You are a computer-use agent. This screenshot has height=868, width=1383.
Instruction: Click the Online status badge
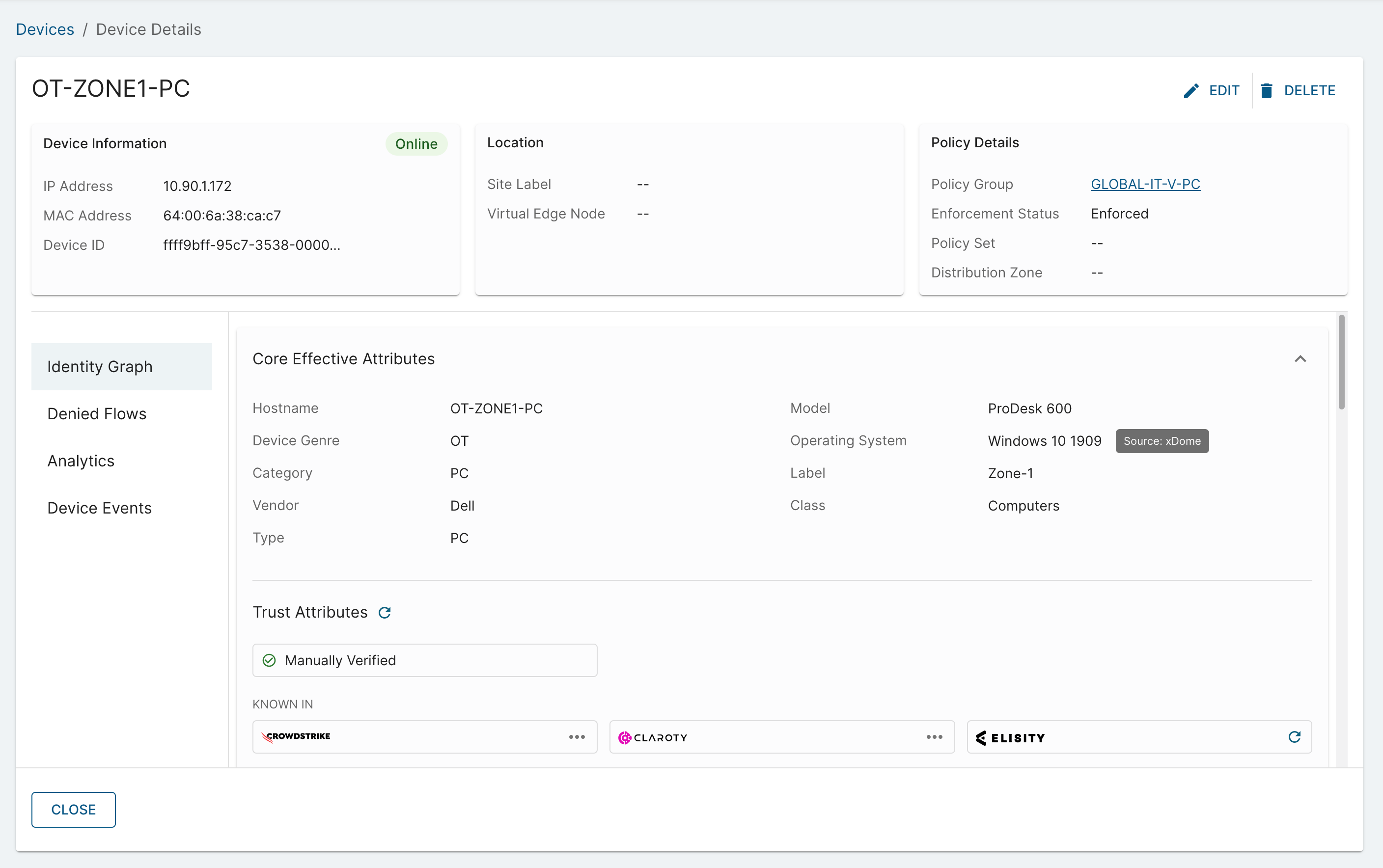tap(416, 143)
